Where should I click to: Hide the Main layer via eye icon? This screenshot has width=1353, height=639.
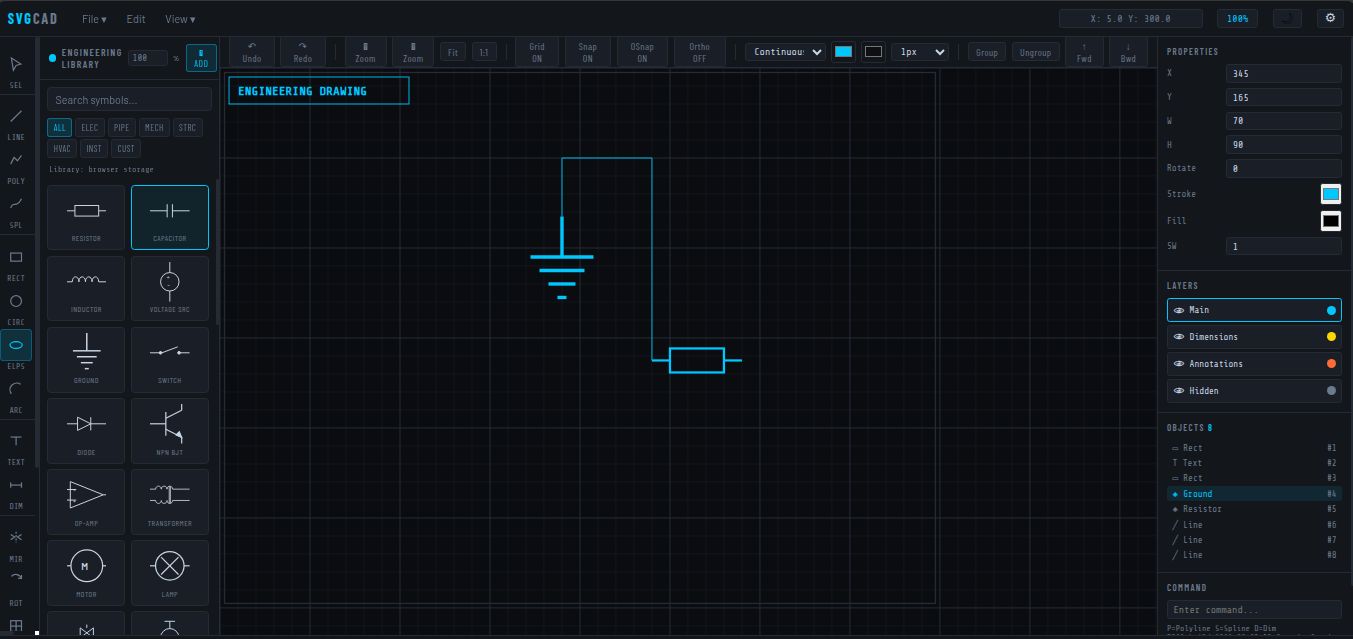(x=1179, y=310)
